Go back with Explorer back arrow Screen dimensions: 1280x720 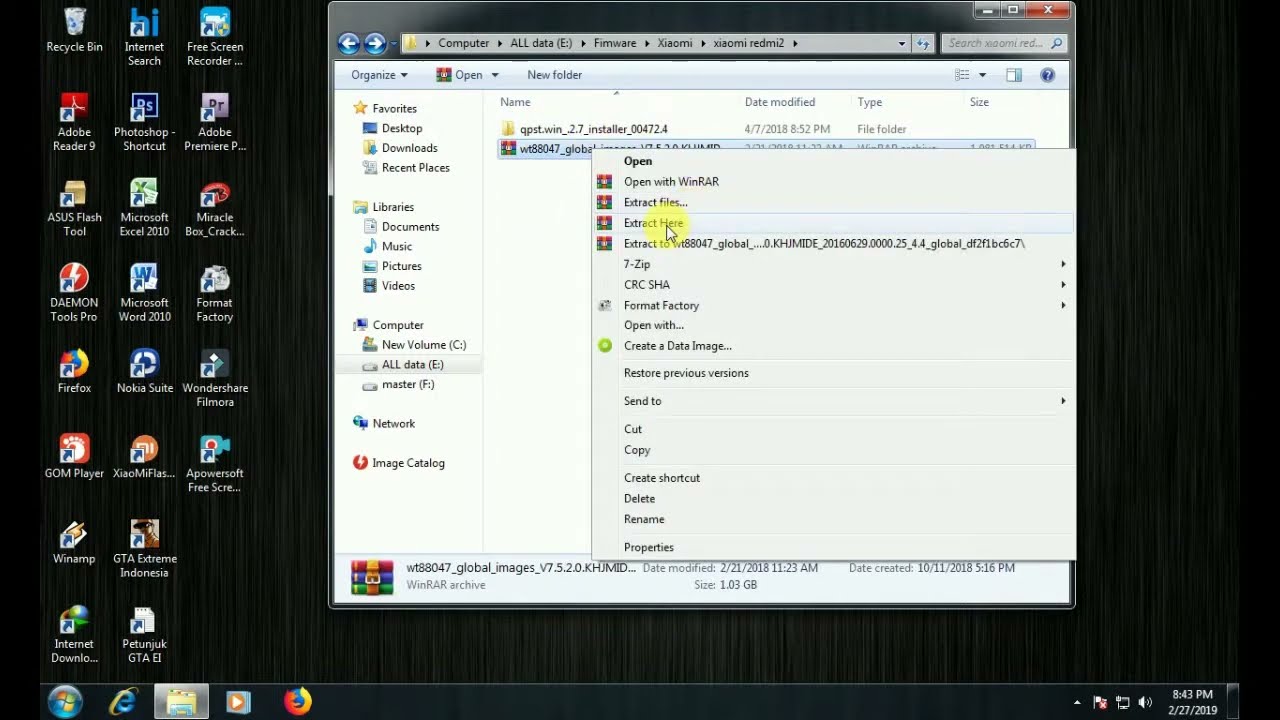348,43
